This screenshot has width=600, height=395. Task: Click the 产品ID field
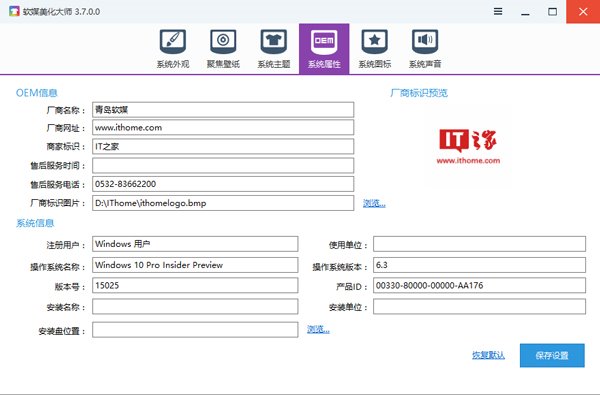(479, 286)
